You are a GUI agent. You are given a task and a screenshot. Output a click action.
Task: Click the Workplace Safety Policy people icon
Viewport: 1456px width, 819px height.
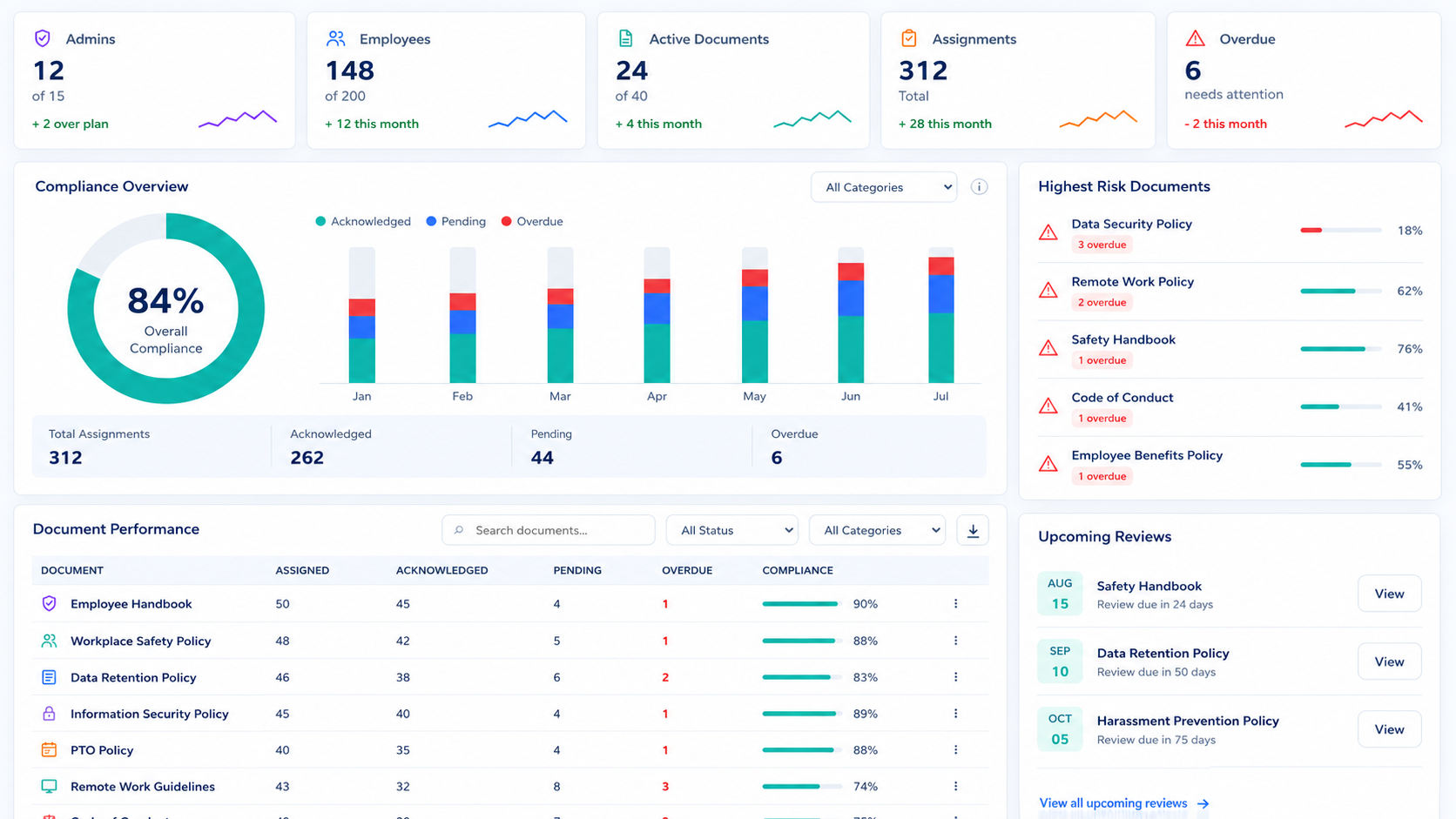(49, 641)
